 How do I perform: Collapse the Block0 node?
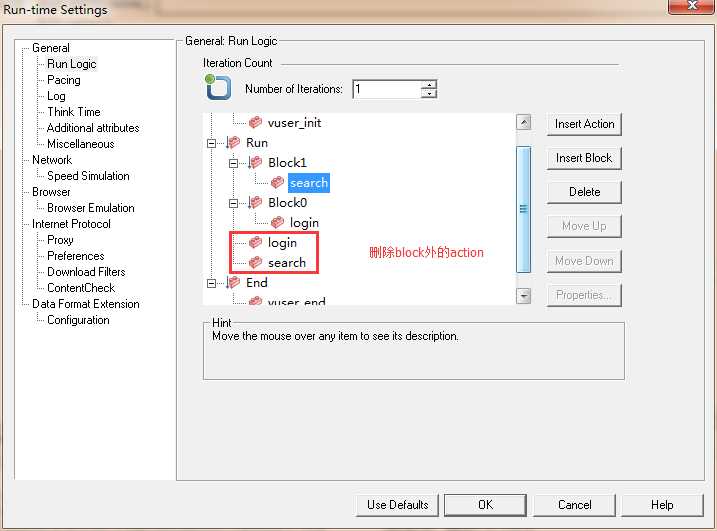(x=233, y=203)
